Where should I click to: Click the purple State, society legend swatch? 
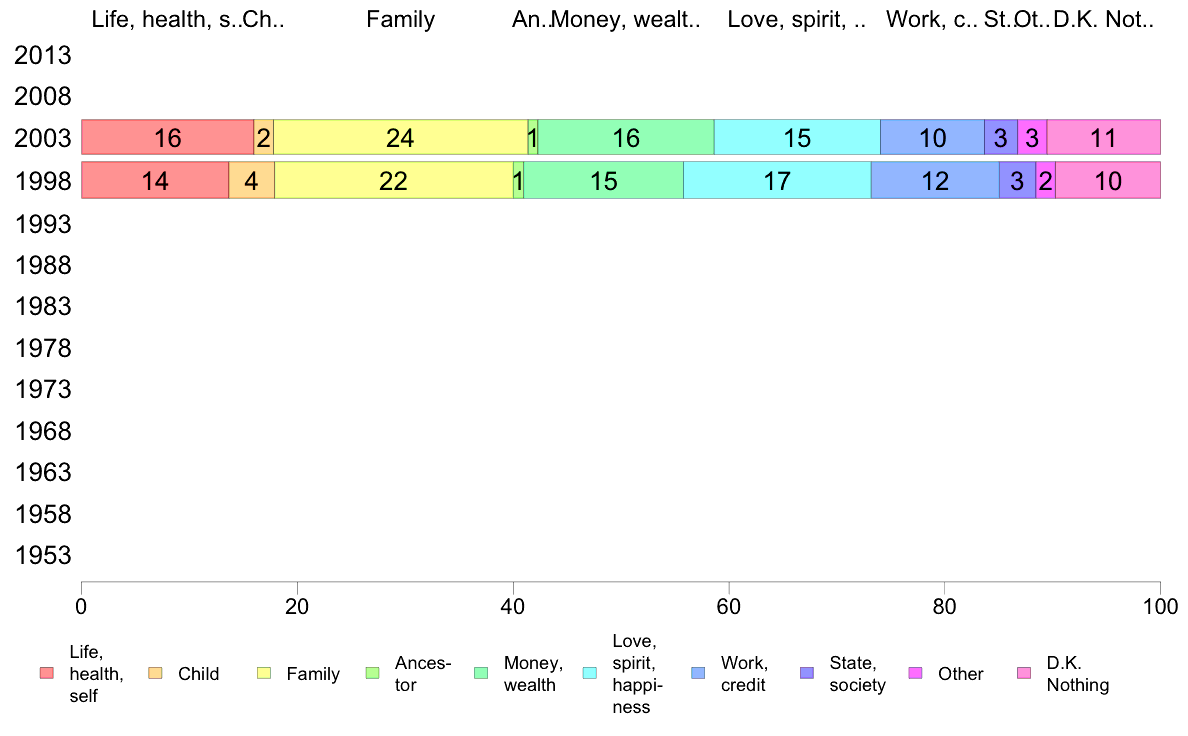point(807,674)
